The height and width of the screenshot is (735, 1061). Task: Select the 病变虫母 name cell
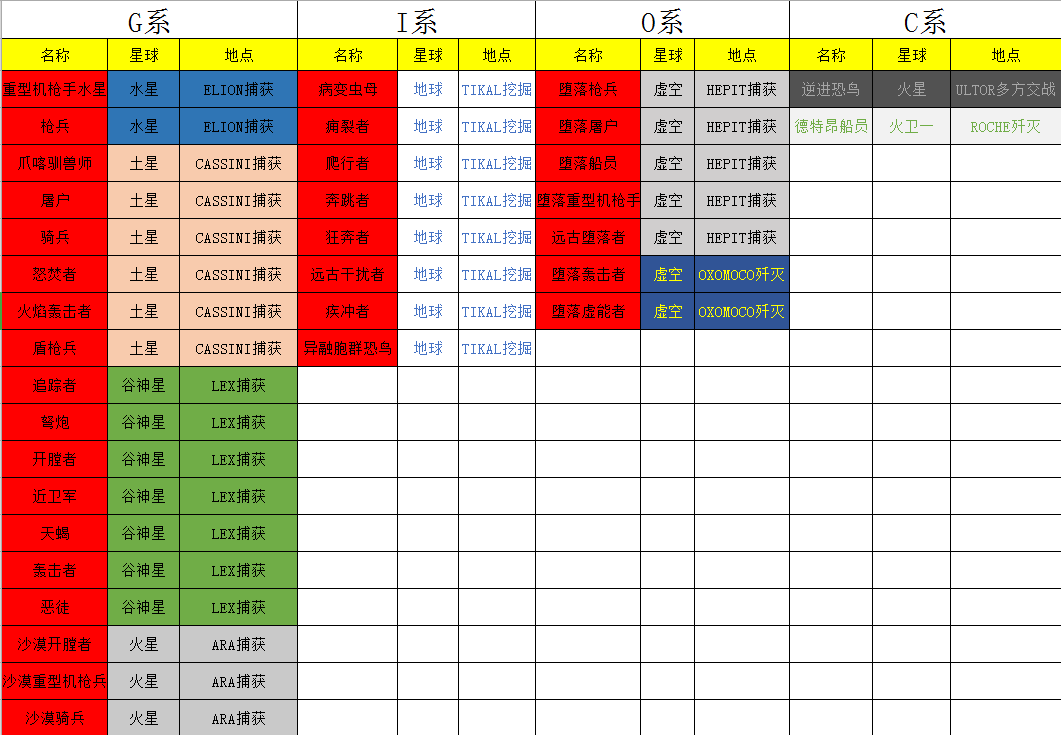[x=348, y=89]
